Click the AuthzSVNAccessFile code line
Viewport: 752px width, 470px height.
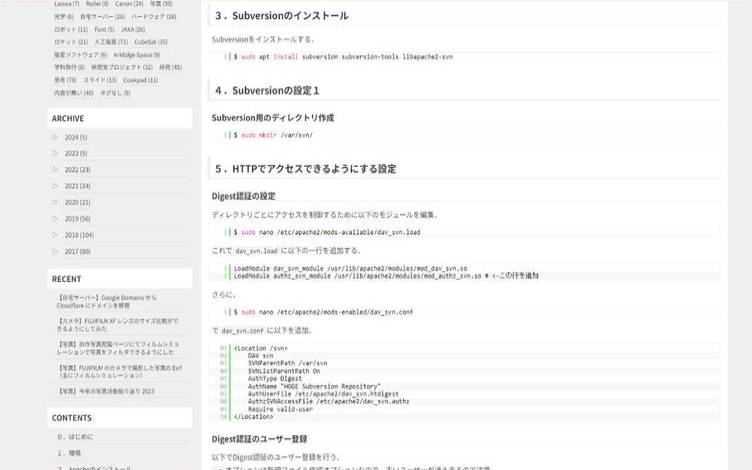point(329,401)
